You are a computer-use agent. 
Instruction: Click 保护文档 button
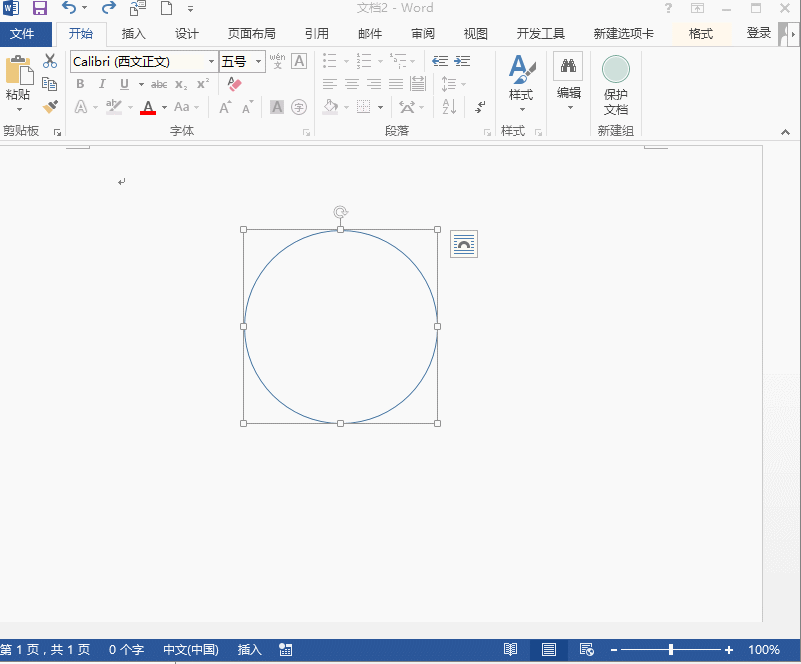coord(616,85)
